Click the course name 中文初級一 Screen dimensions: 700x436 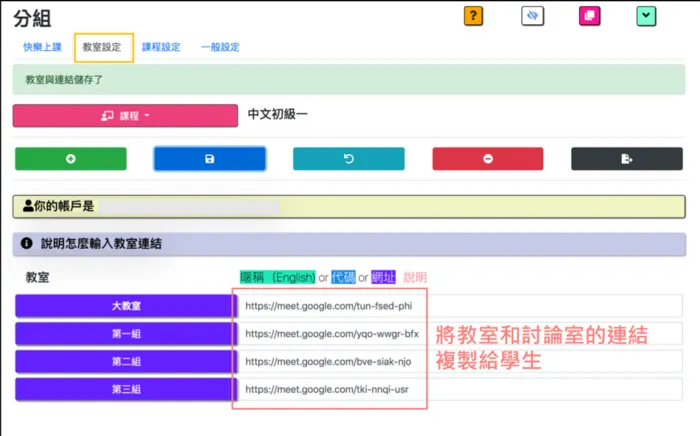point(278,115)
